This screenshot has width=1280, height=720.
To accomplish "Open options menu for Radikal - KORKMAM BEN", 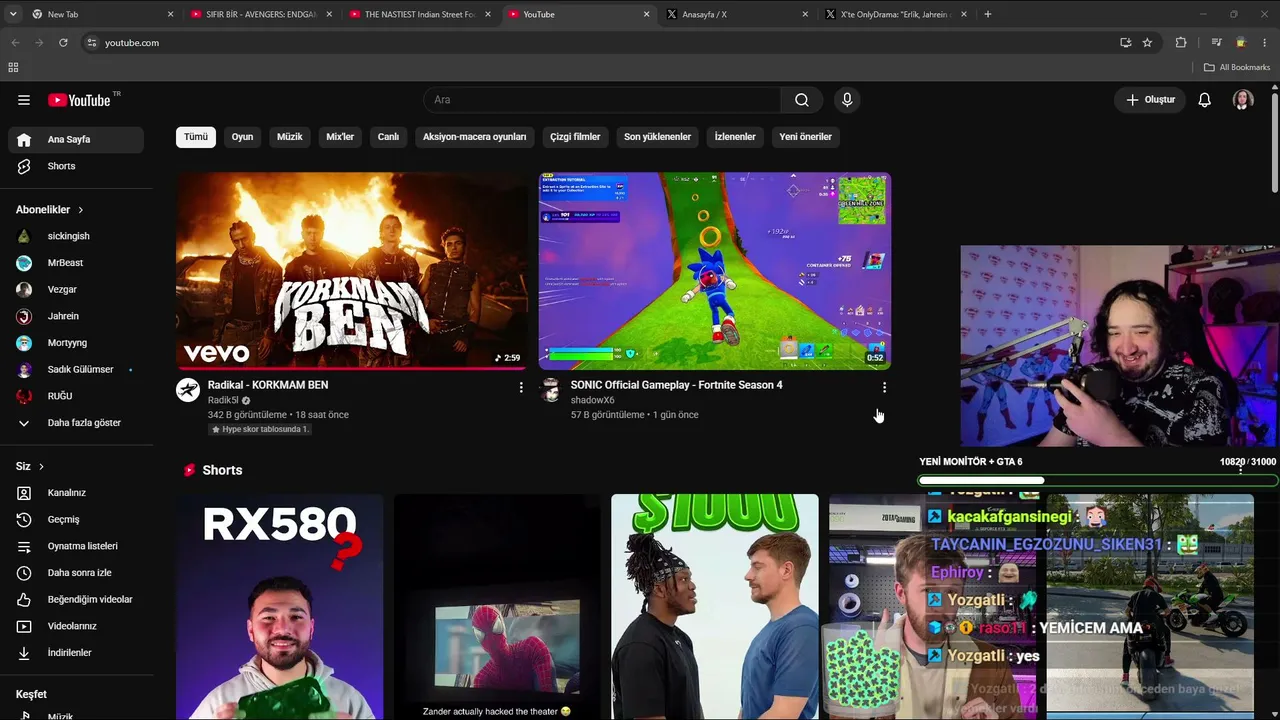I will point(521,387).
